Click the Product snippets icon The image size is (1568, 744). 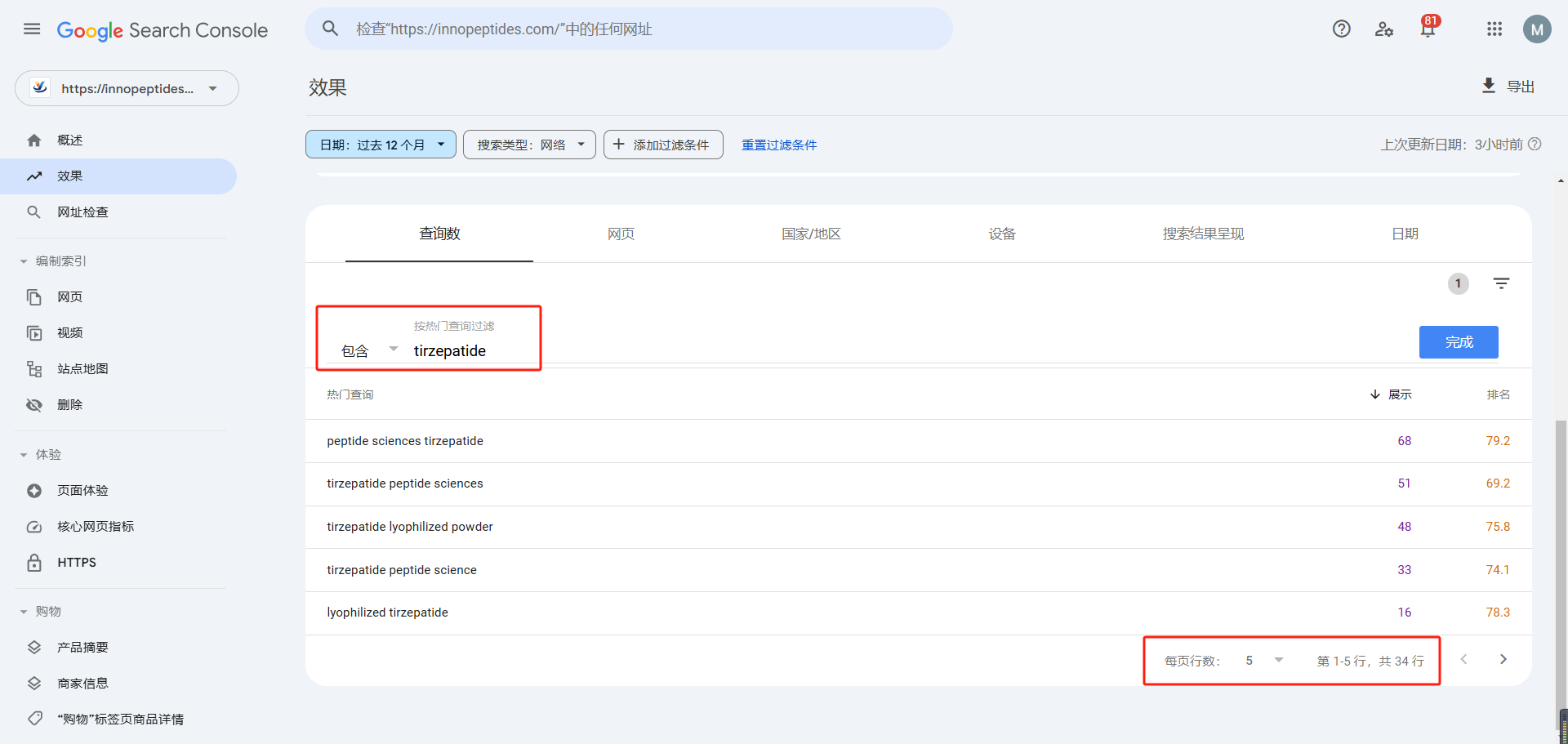tap(34, 648)
